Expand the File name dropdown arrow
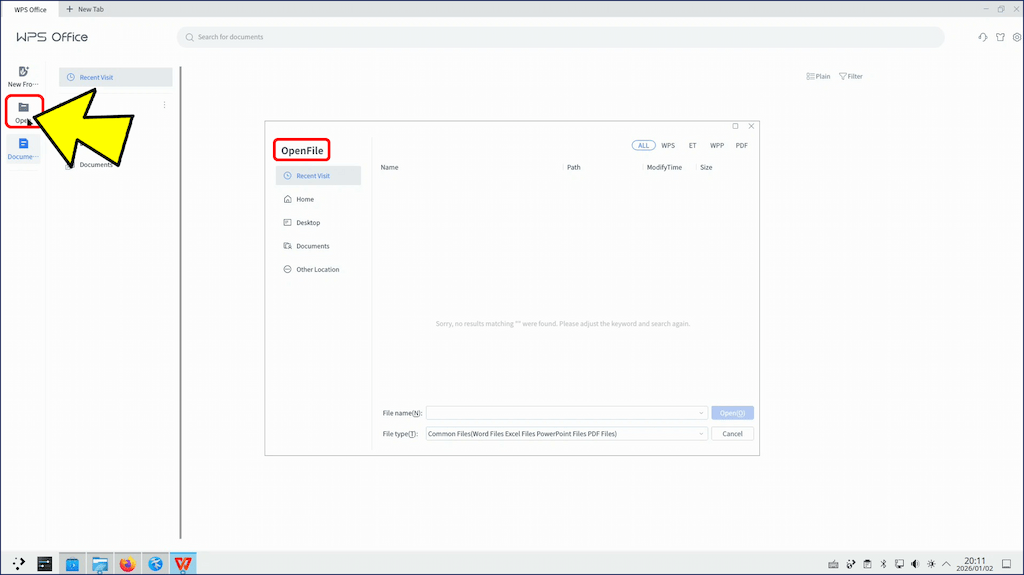 pos(702,413)
